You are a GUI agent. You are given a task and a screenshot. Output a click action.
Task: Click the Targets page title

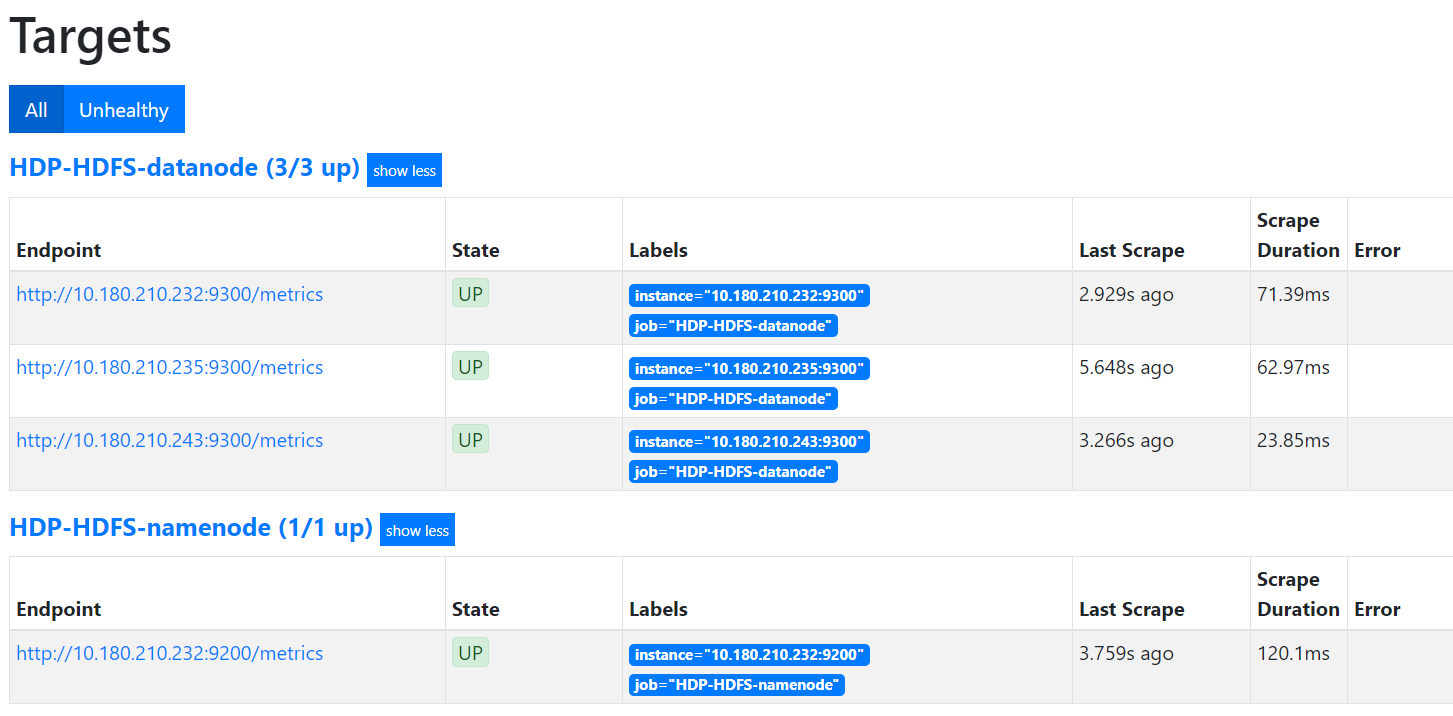(x=90, y=37)
